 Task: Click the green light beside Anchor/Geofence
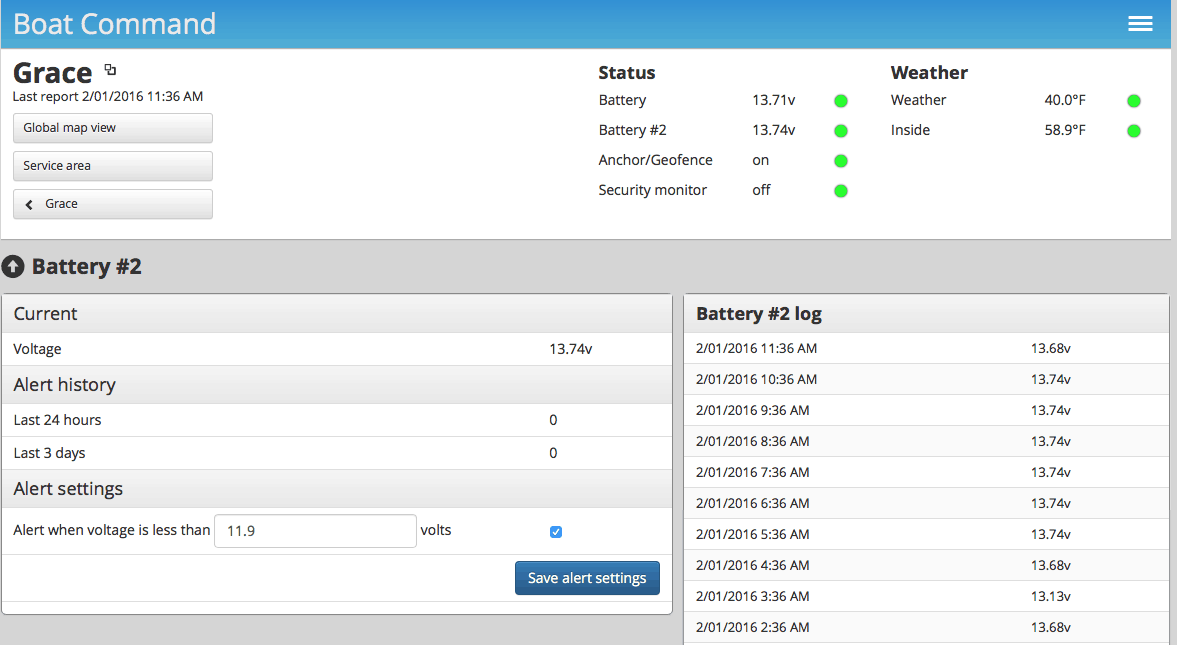point(840,160)
